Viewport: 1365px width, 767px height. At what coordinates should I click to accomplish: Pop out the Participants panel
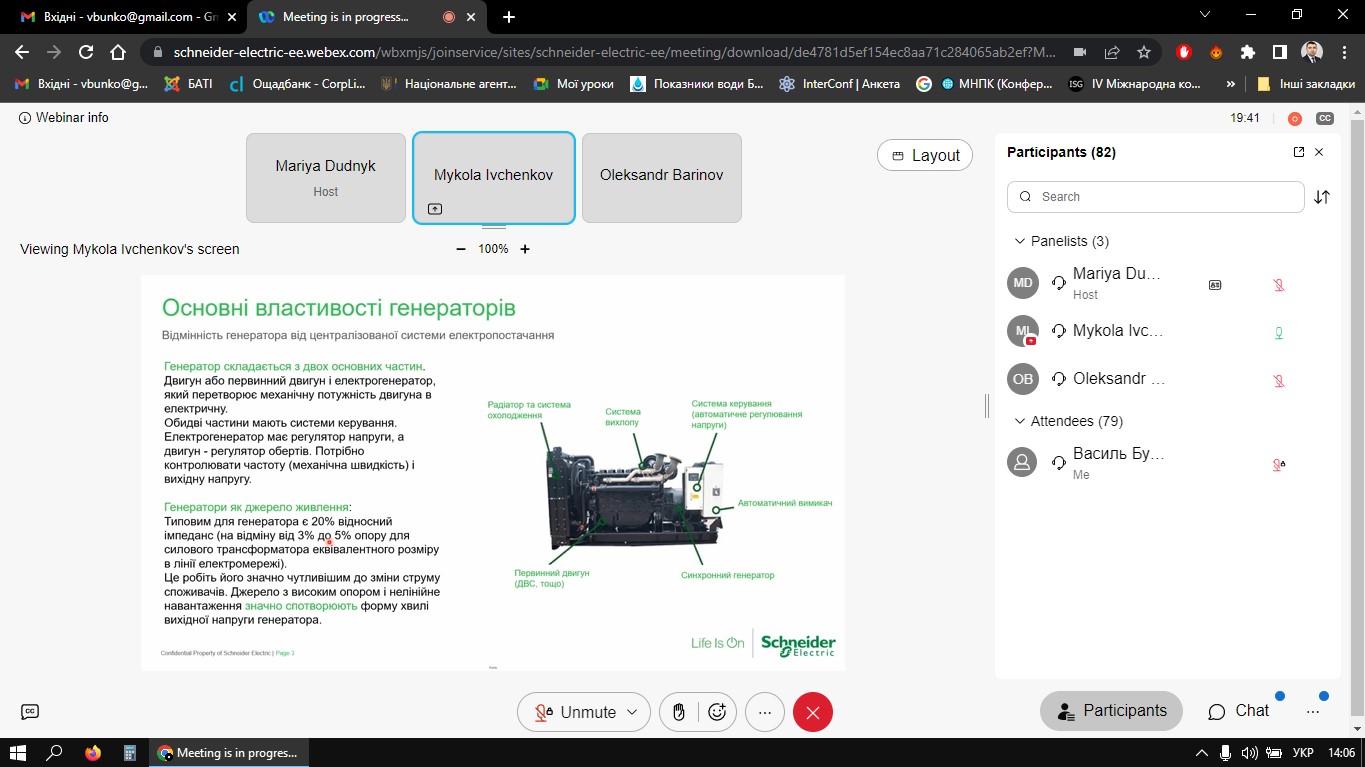(1299, 152)
